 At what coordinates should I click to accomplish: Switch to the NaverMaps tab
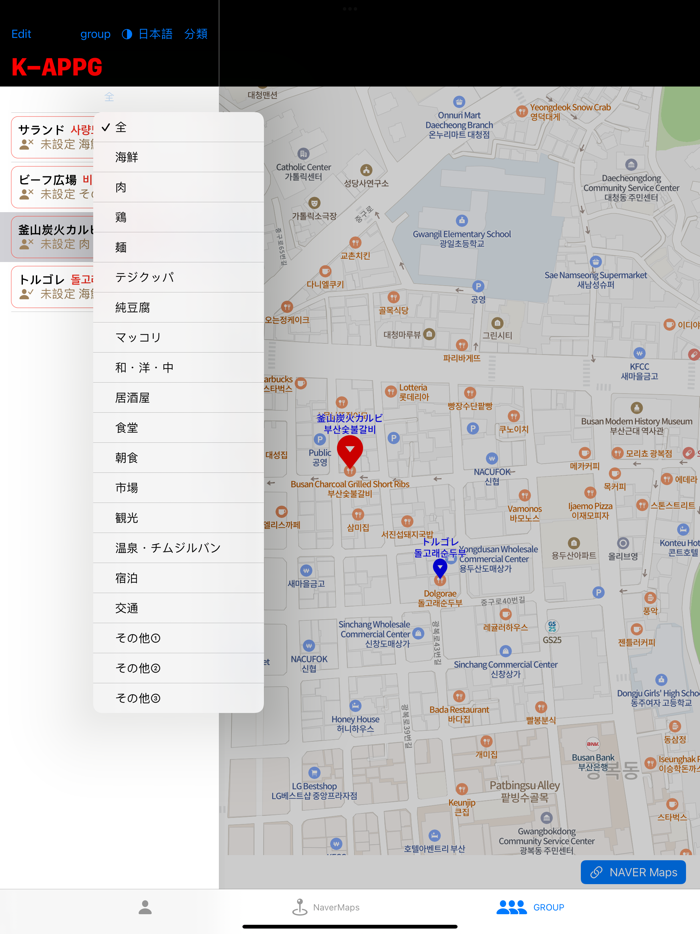point(326,907)
